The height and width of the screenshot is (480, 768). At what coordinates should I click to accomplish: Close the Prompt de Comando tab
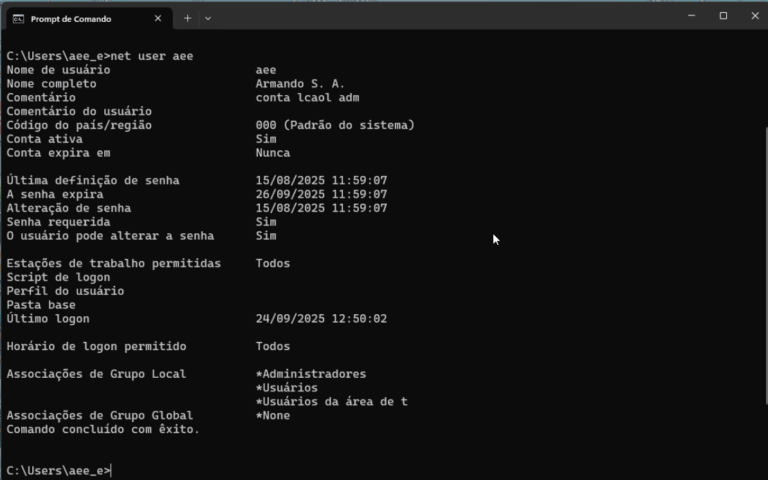pyautogui.click(x=158, y=19)
